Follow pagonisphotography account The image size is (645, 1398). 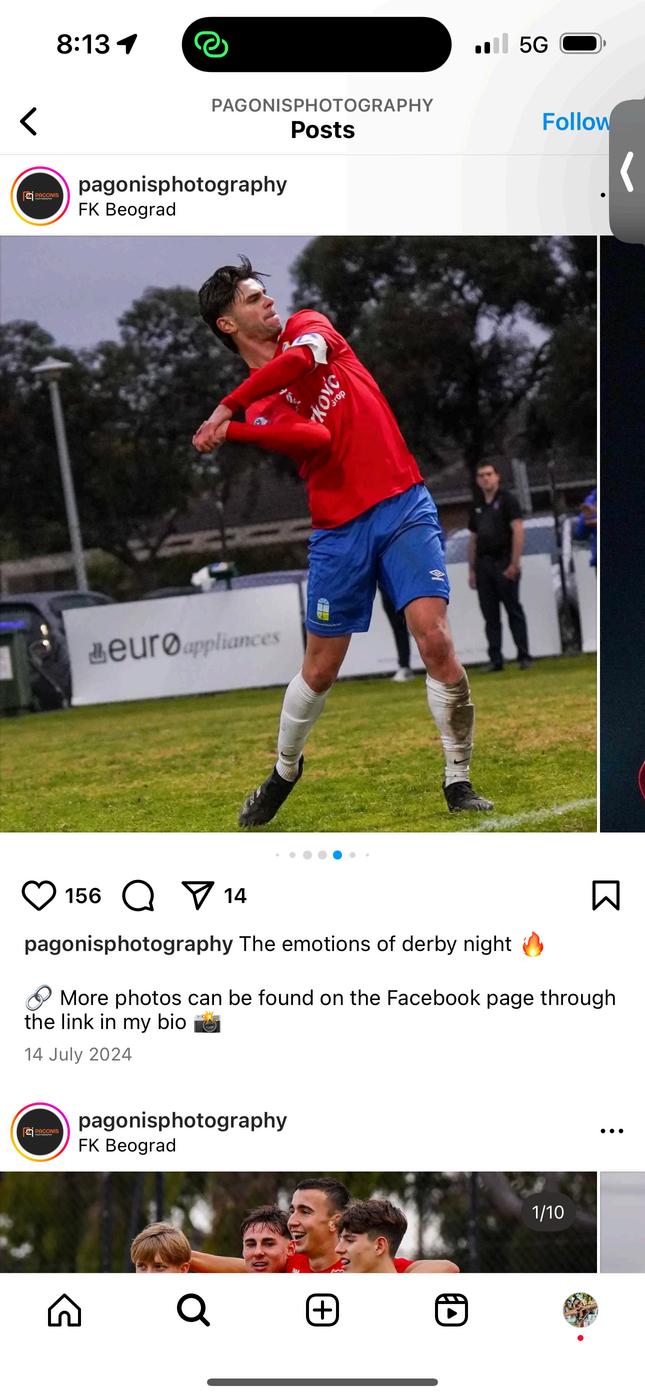pyautogui.click(x=575, y=122)
